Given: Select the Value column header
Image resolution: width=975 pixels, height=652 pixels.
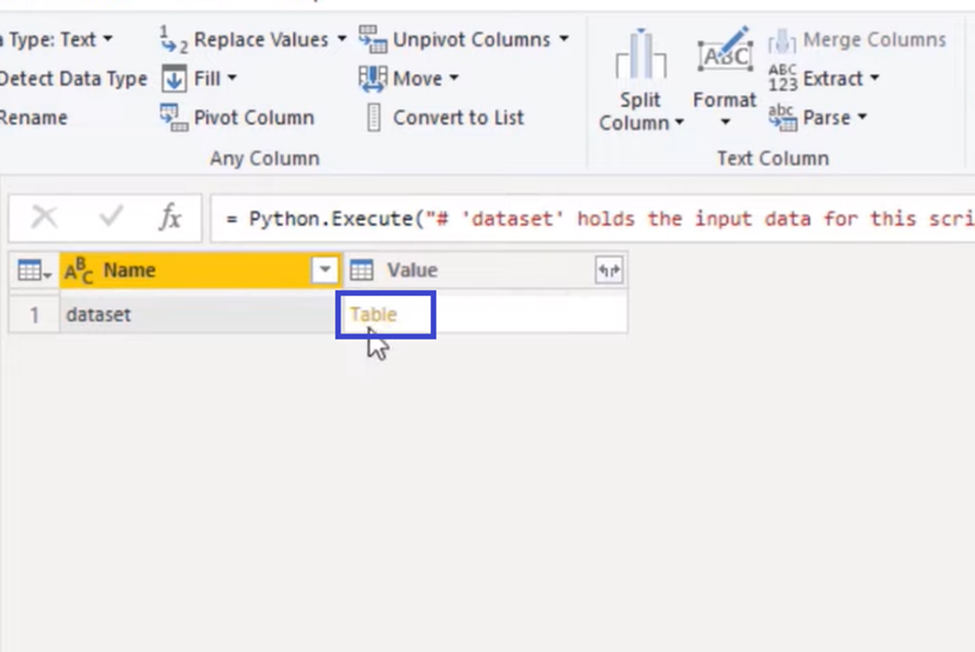Looking at the screenshot, I should 485,270.
